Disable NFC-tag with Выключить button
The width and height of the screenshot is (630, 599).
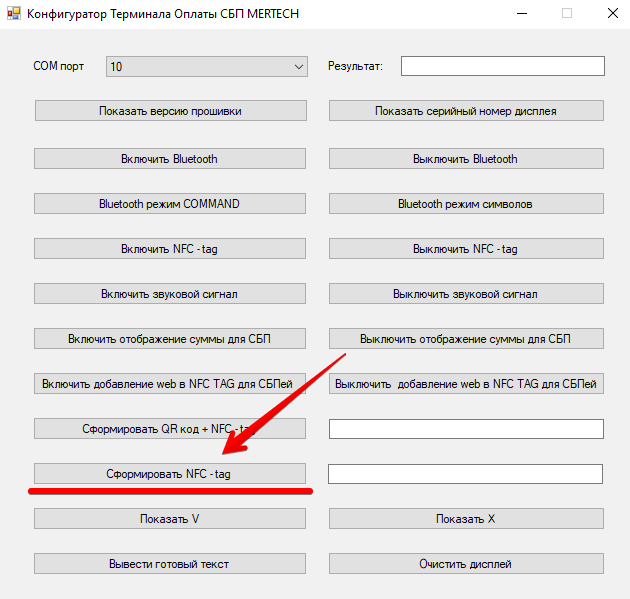[466, 249]
